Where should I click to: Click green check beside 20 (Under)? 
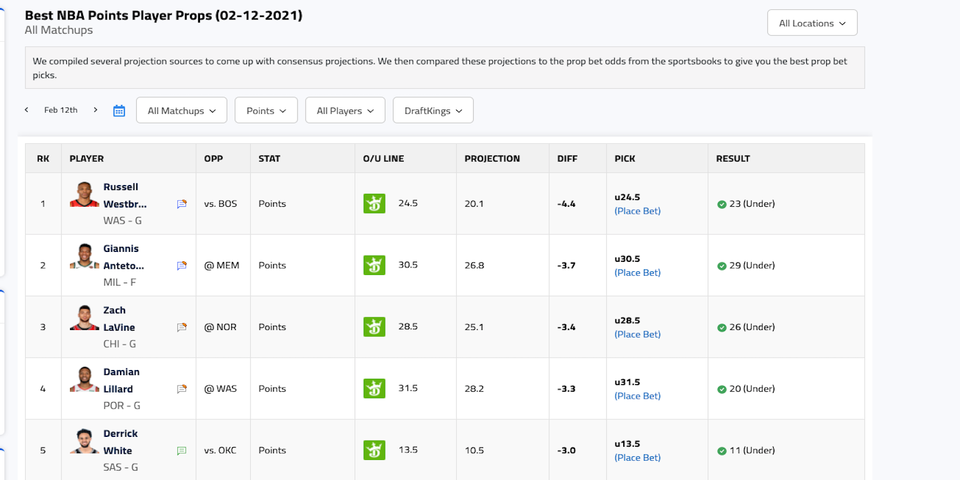point(722,389)
